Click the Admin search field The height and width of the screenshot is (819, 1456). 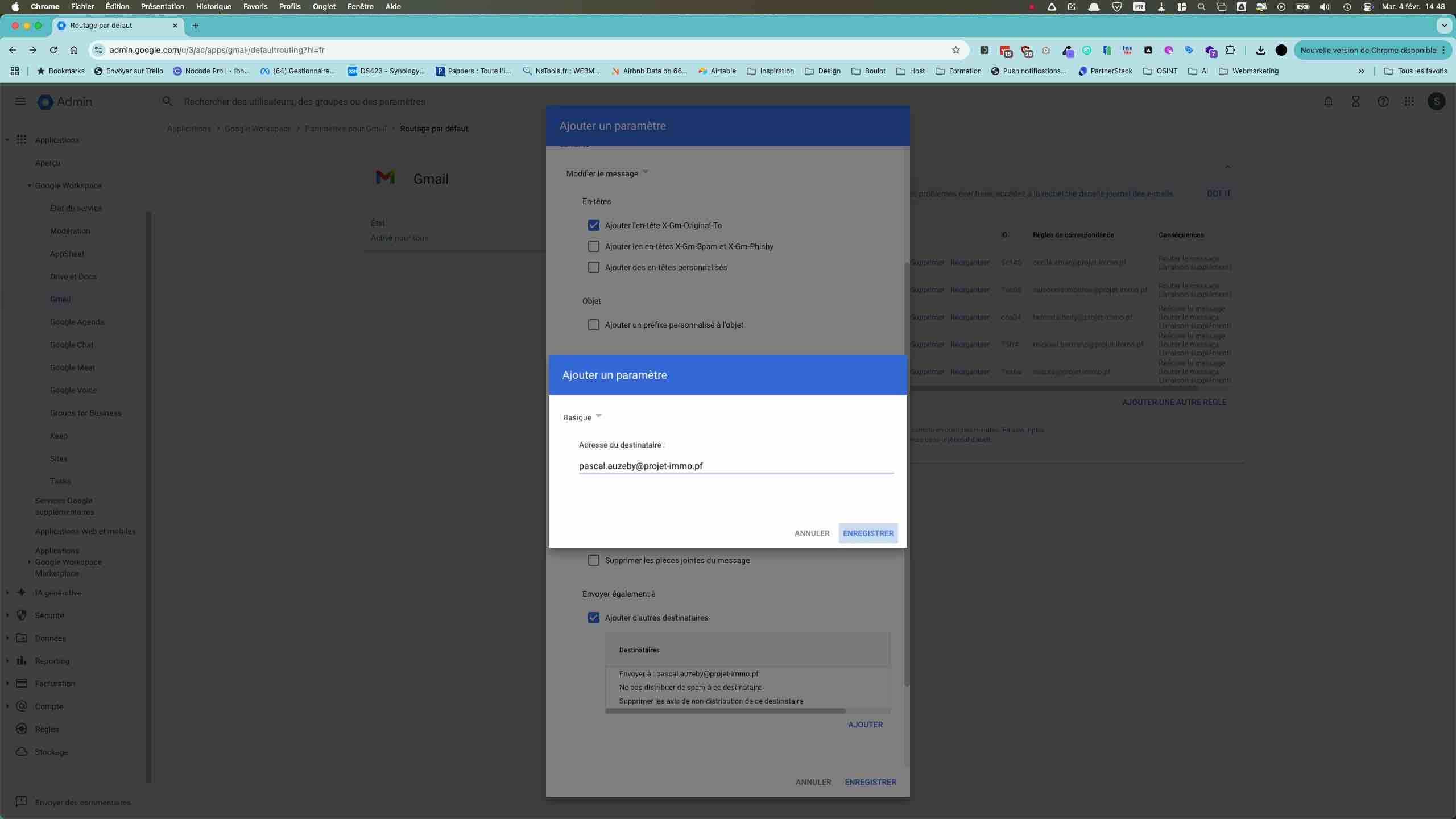coord(304,101)
